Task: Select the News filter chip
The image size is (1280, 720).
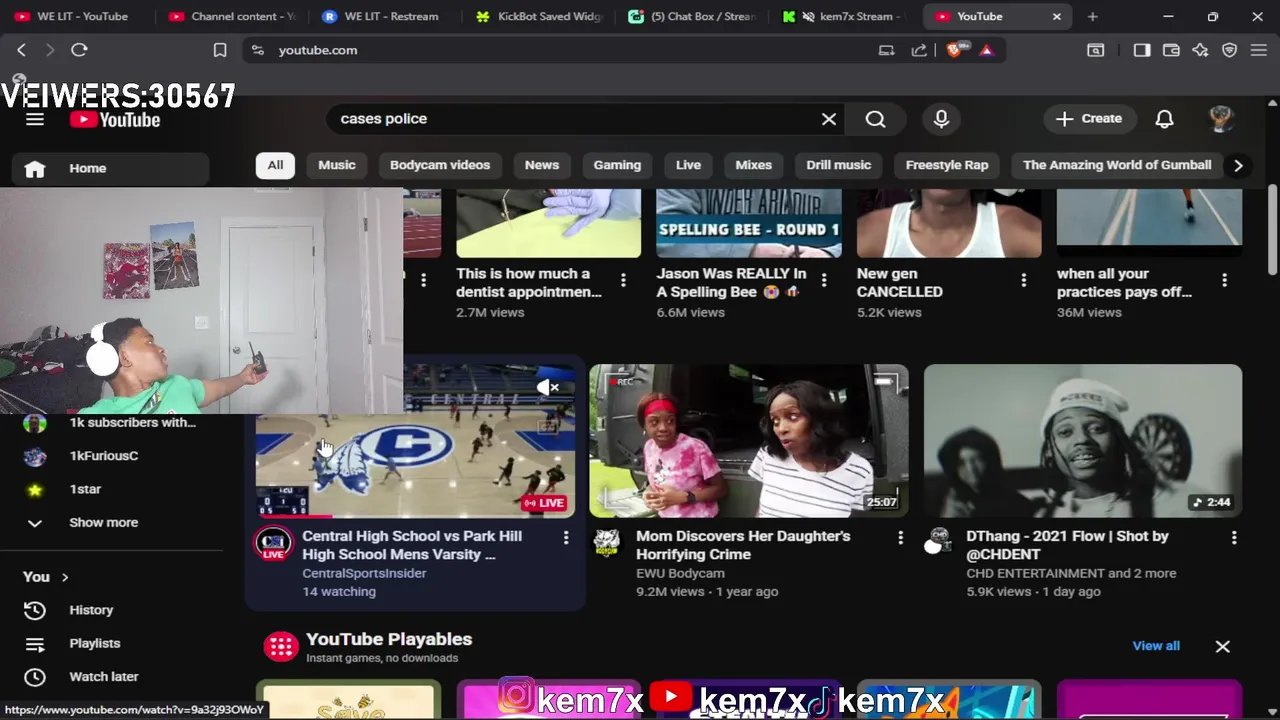Action: (x=542, y=165)
